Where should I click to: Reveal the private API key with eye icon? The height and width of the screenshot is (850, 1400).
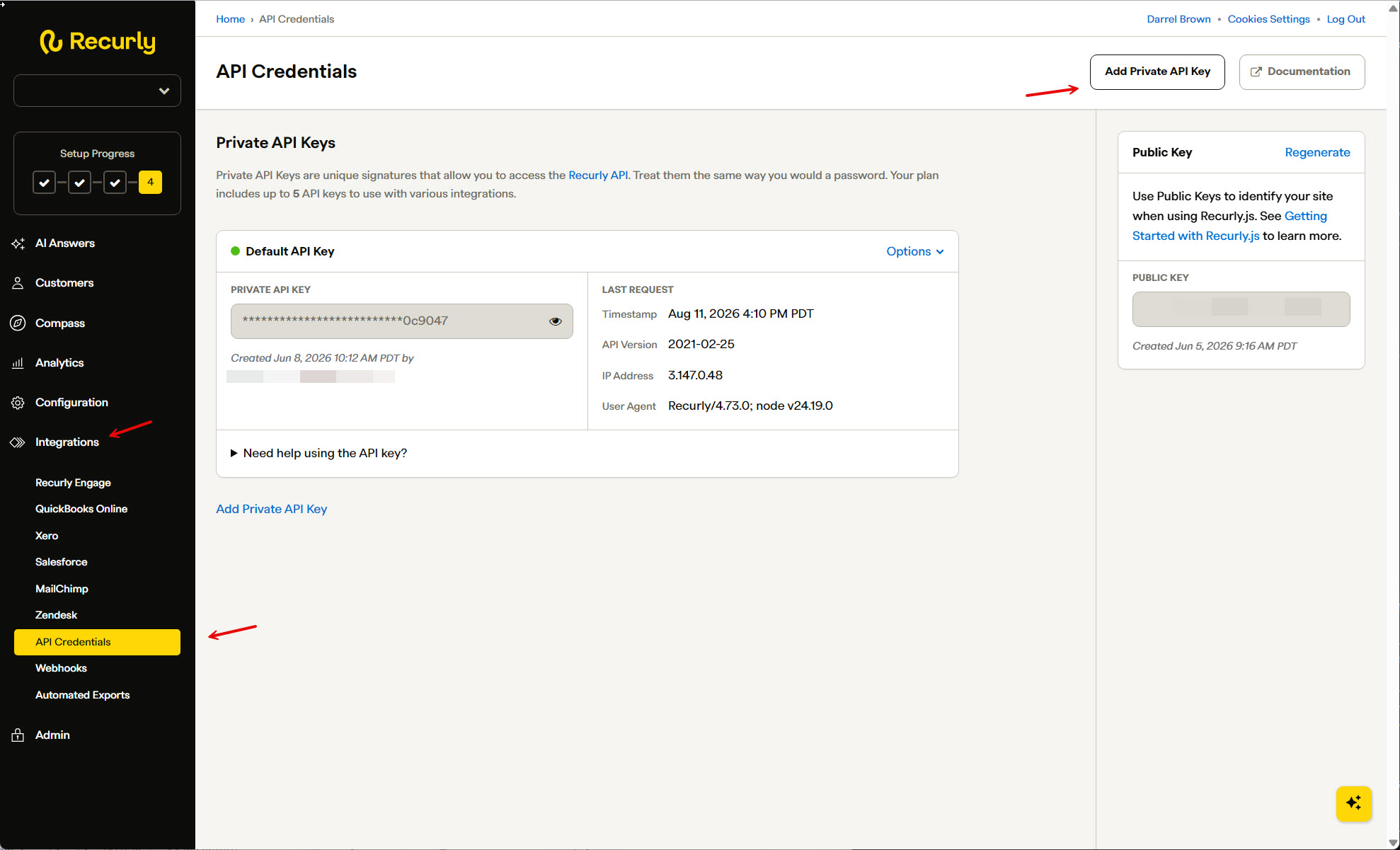556,321
